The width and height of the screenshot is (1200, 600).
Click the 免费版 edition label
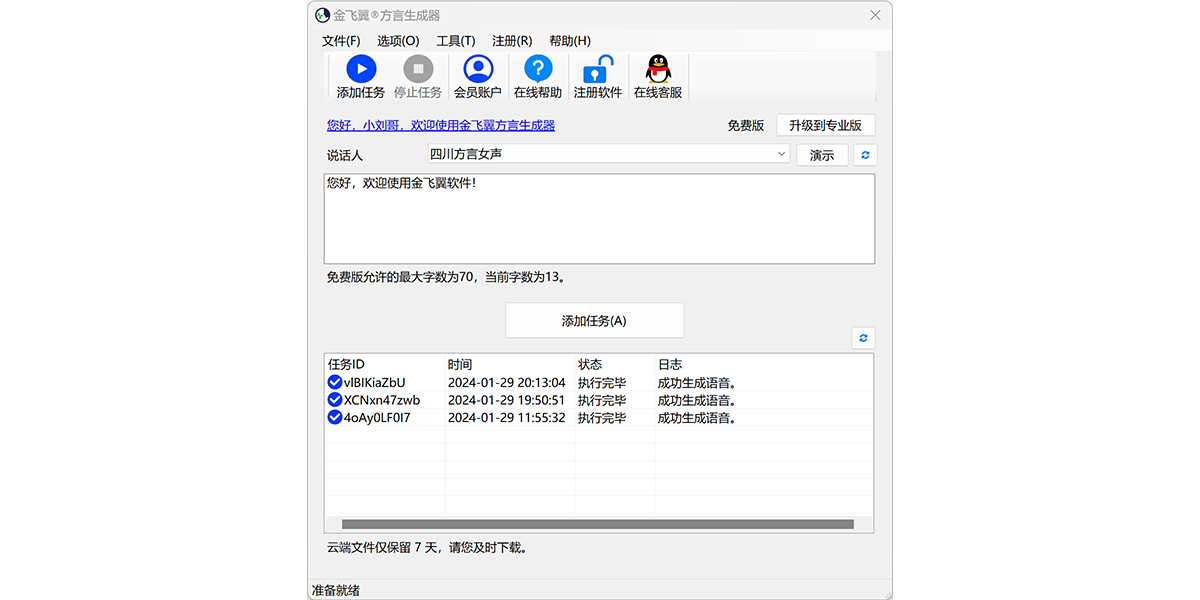(746, 125)
